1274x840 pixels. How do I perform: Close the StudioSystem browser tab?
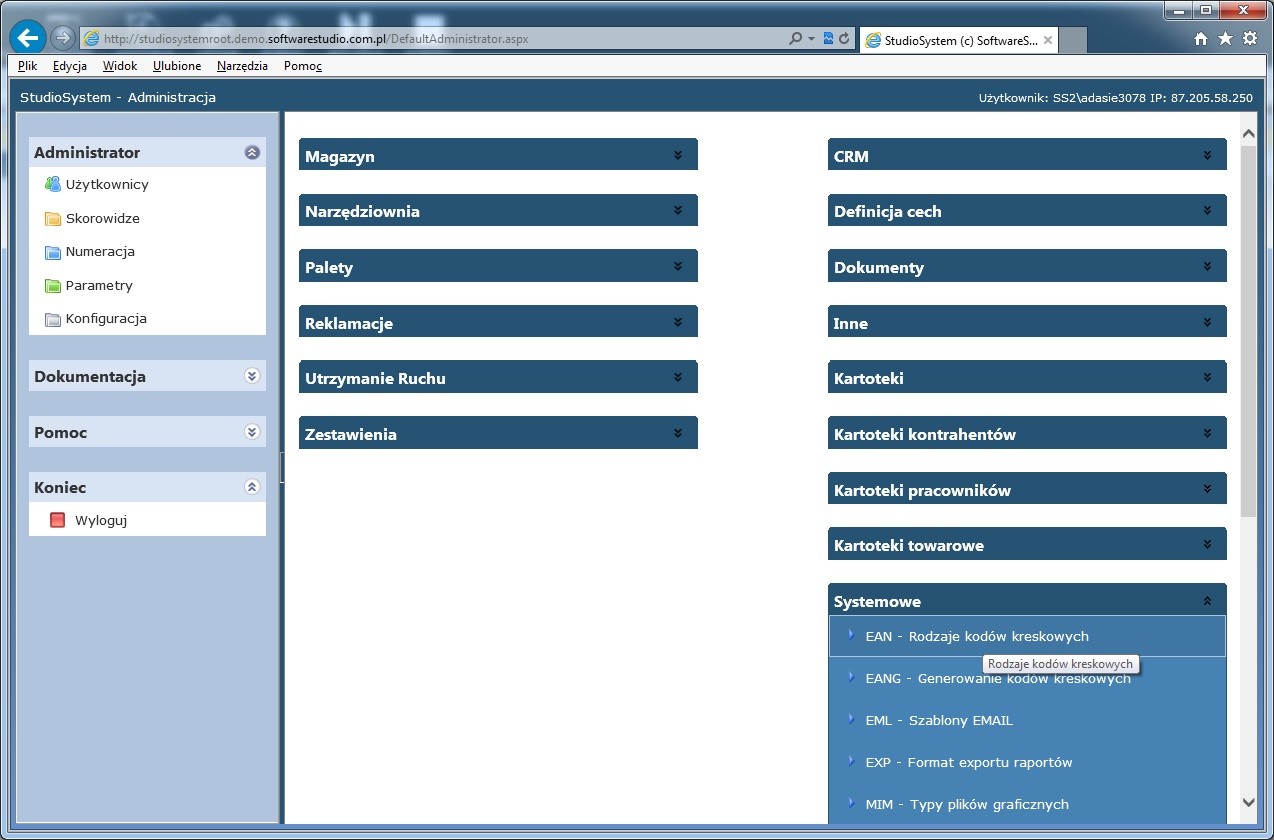coord(1047,40)
